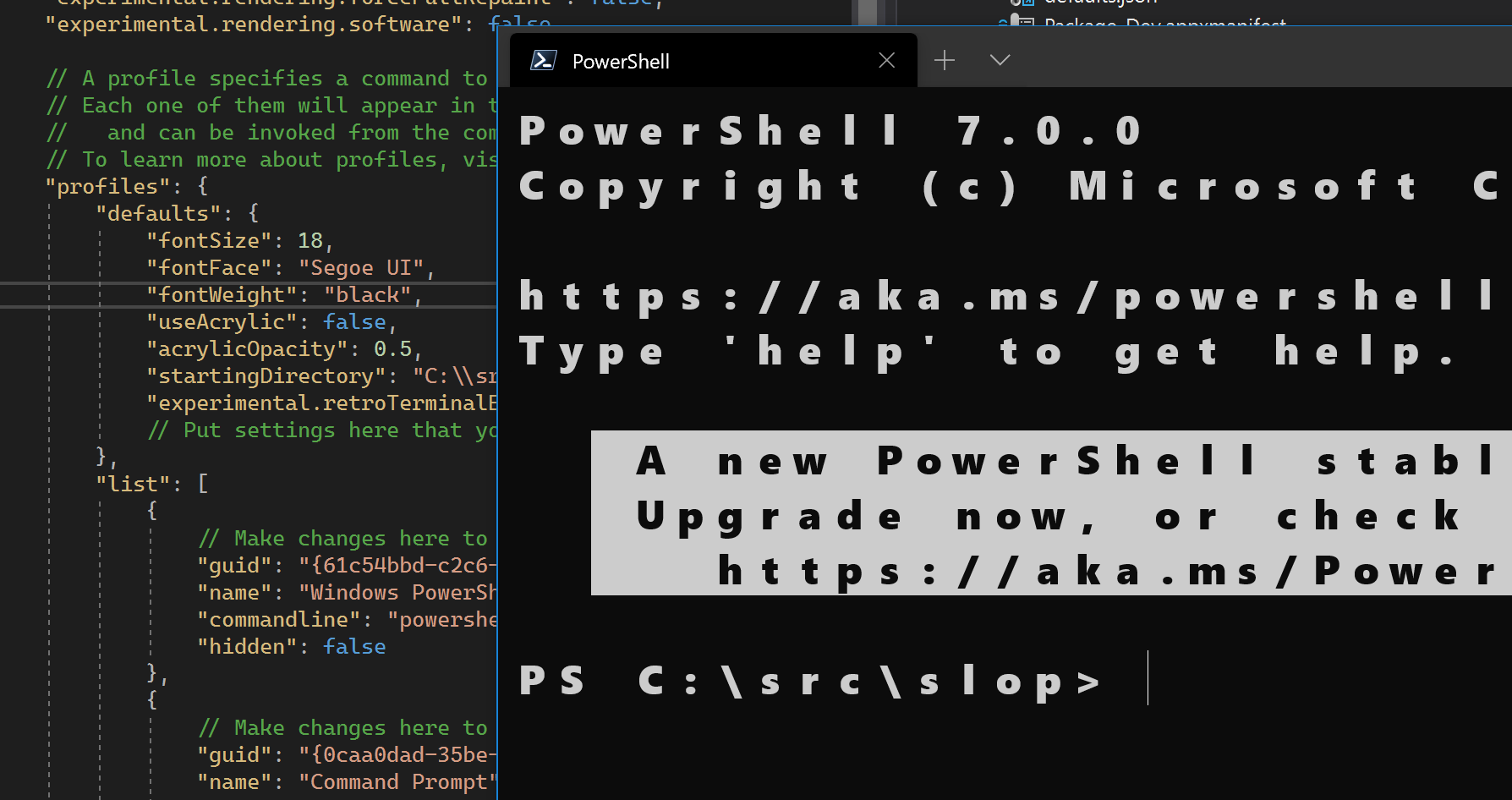Click the comment "Each one of them will appear"
This screenshot has width=1512, height=800.
[271, 105]
